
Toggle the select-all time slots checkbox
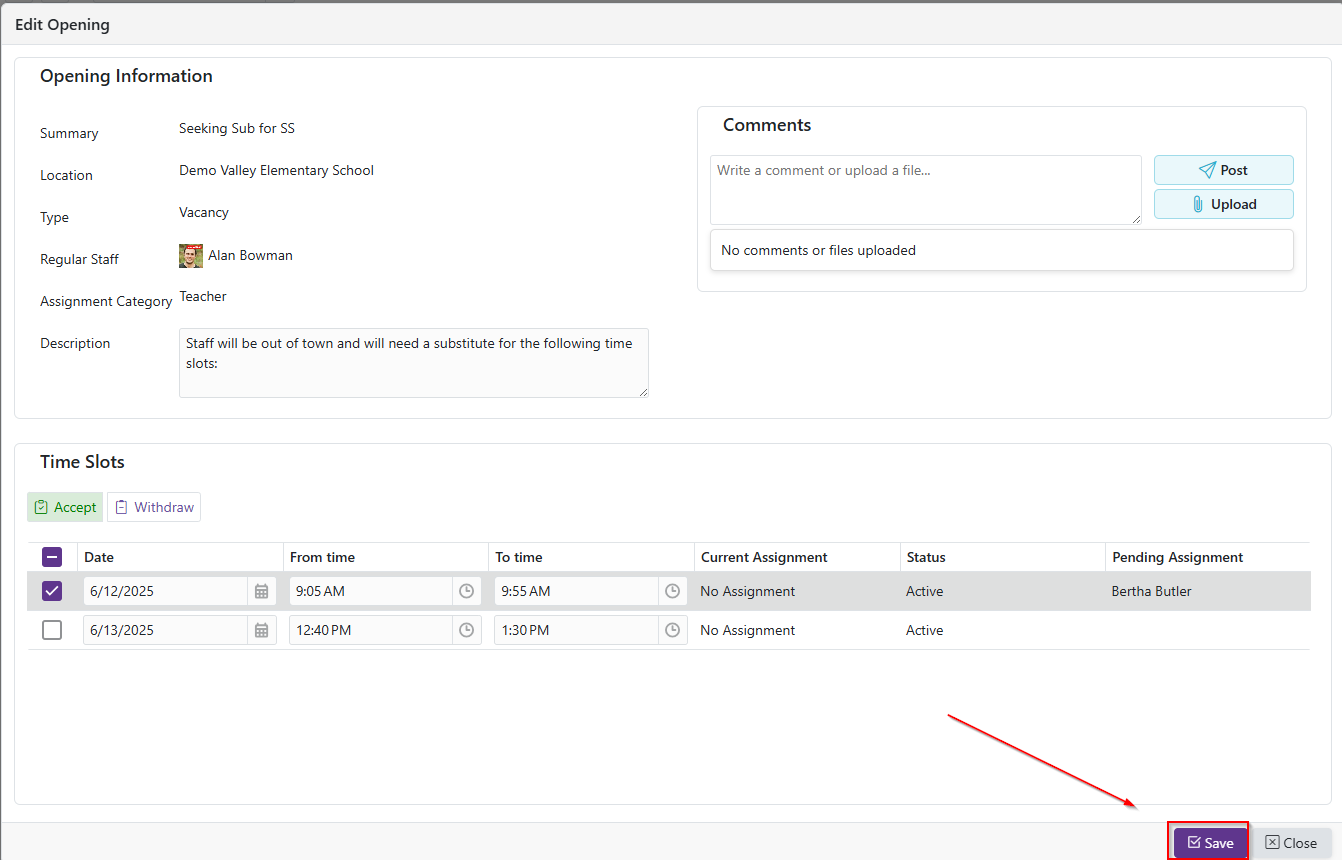[52, 557]
